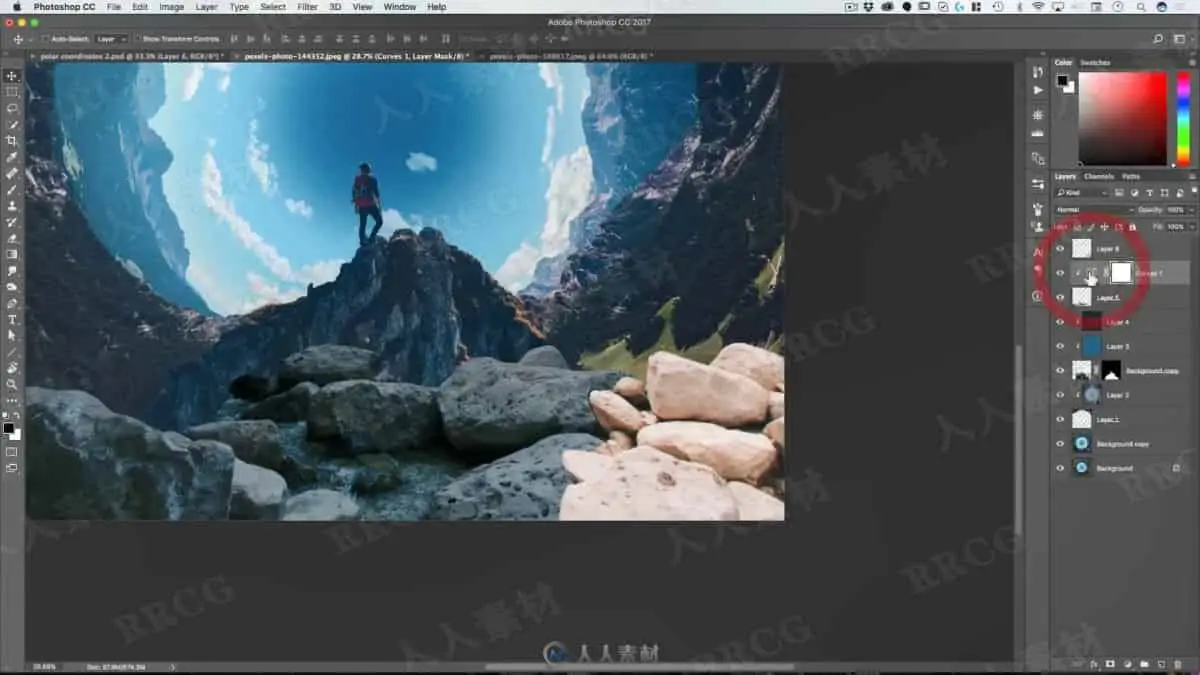Open the Window menu
Image resolution: width=1200 pixels, height=675 pixels.
coord(399,7)
